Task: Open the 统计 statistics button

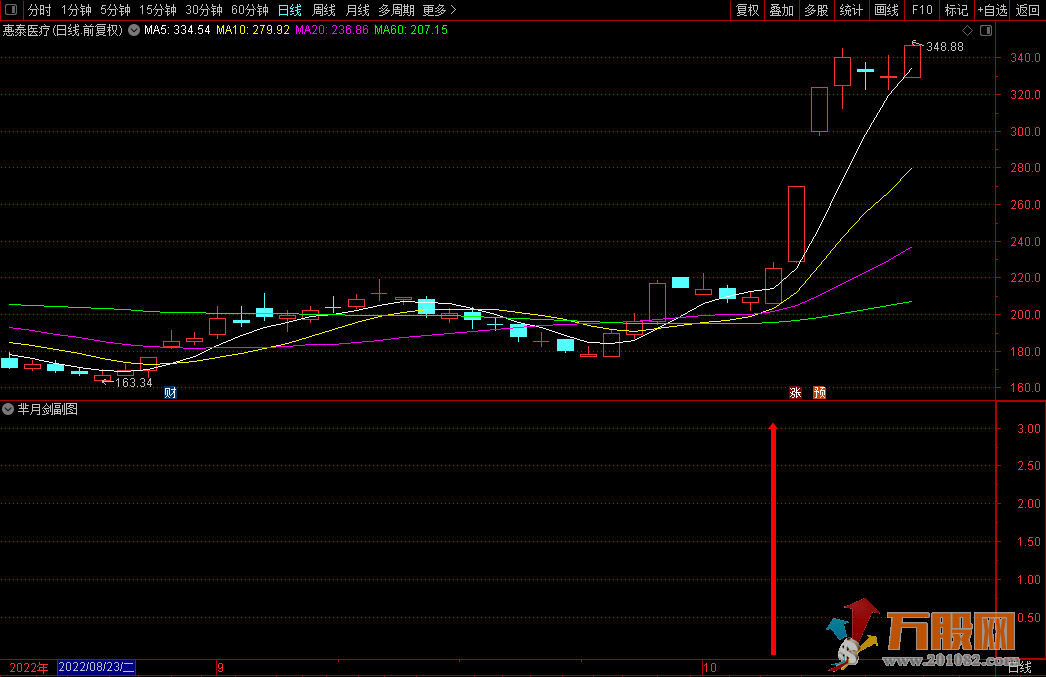Action: 851,10
